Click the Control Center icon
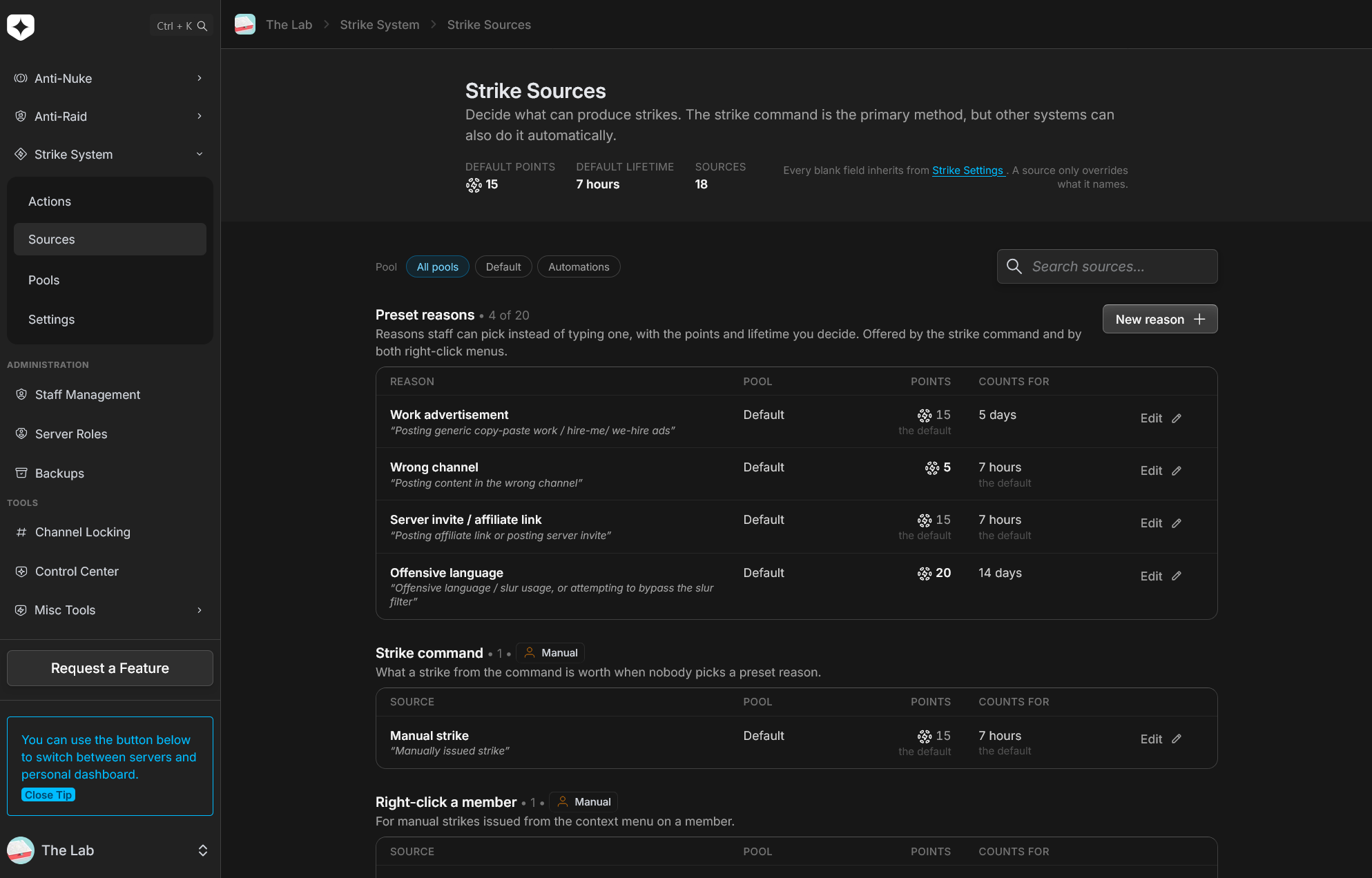Viewport: 1372px width, 878px height. click(x=21, y=571)
